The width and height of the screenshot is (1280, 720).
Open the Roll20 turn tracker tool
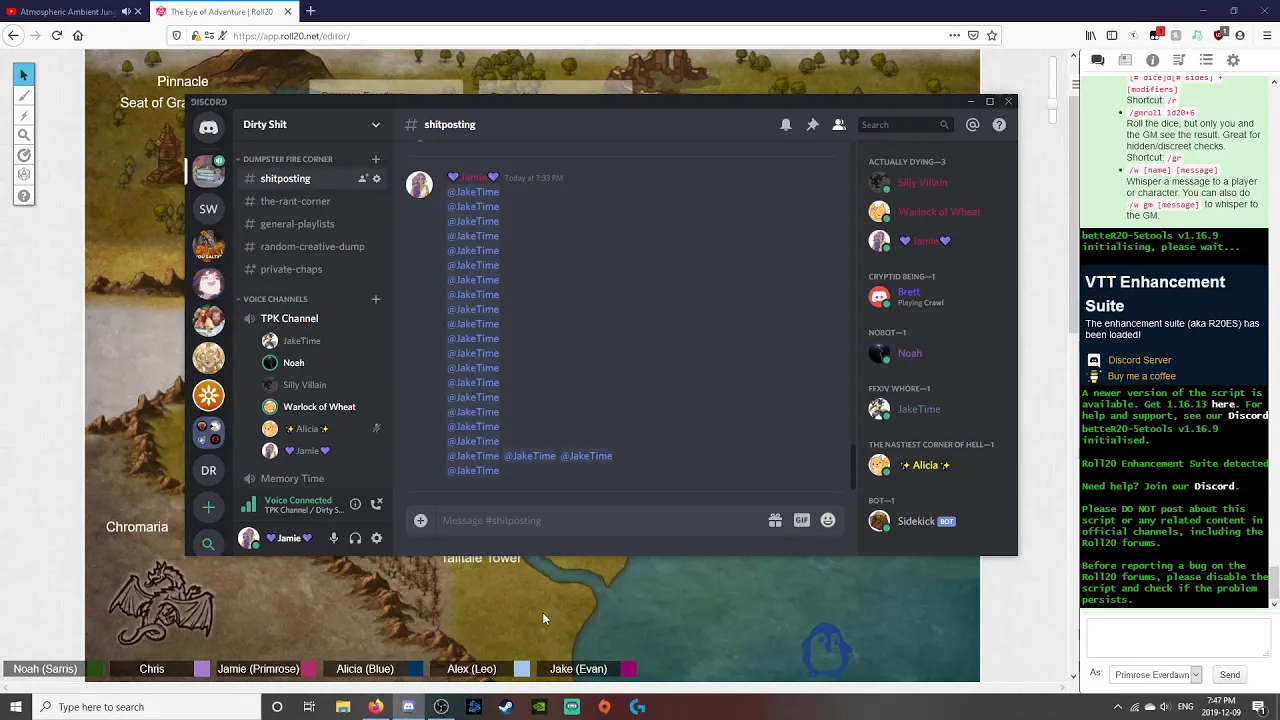(24, 155)
